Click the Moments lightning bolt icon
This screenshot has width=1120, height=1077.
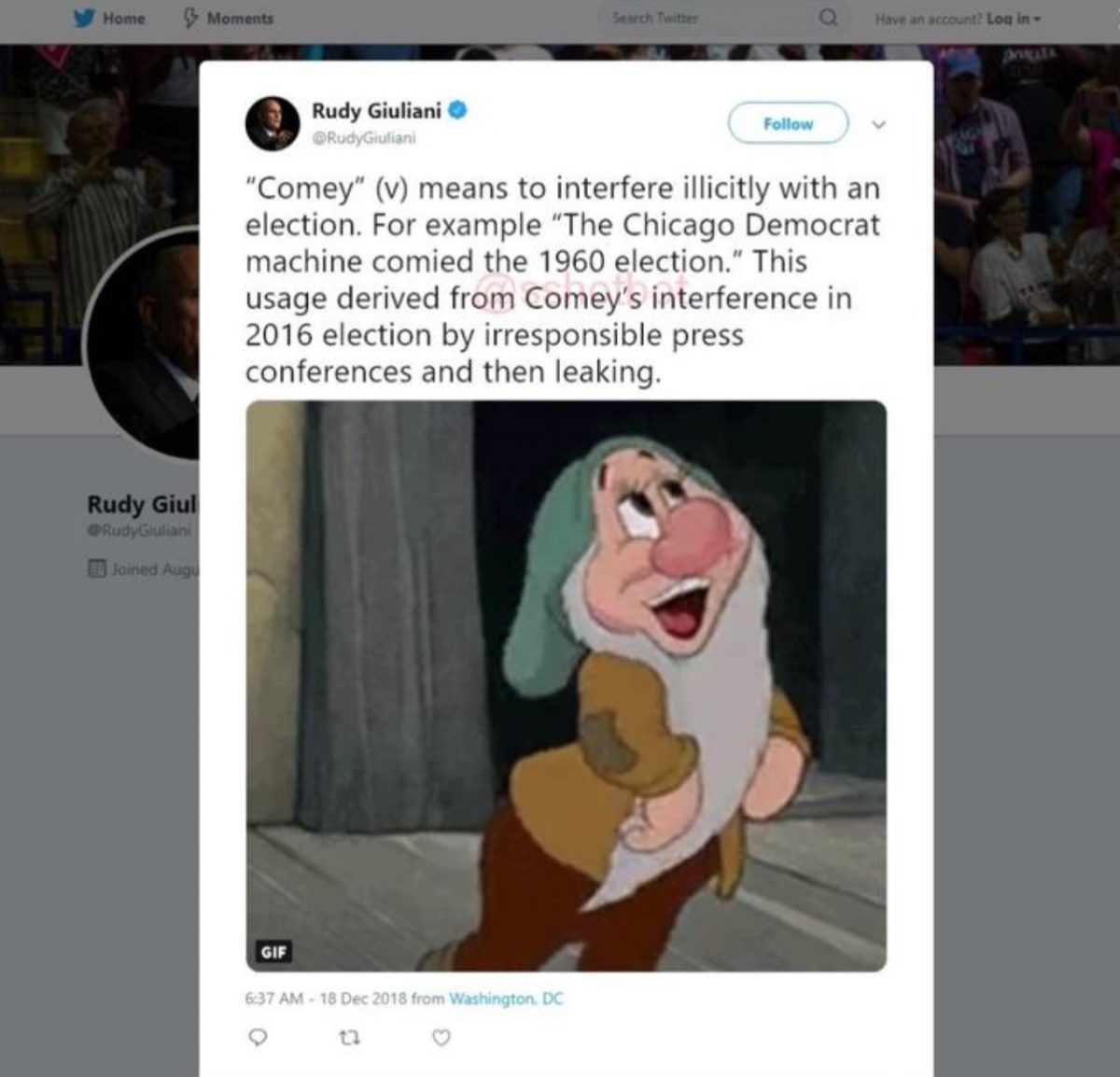tap(189, 18)
